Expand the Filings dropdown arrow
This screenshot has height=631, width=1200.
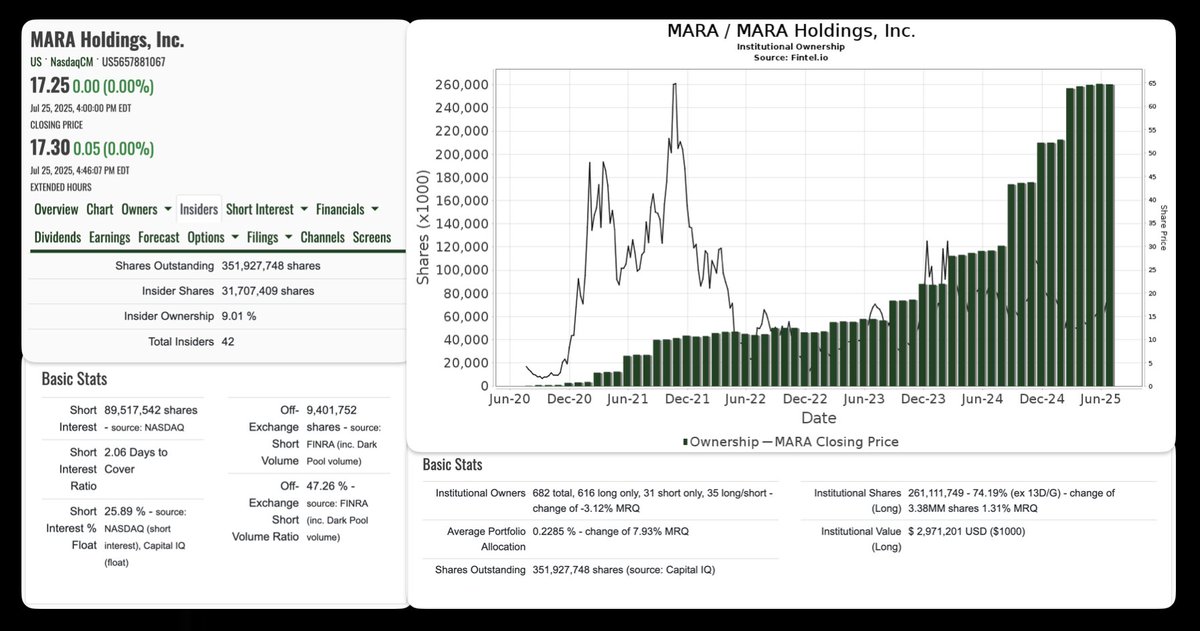click(x=288, y=238)
